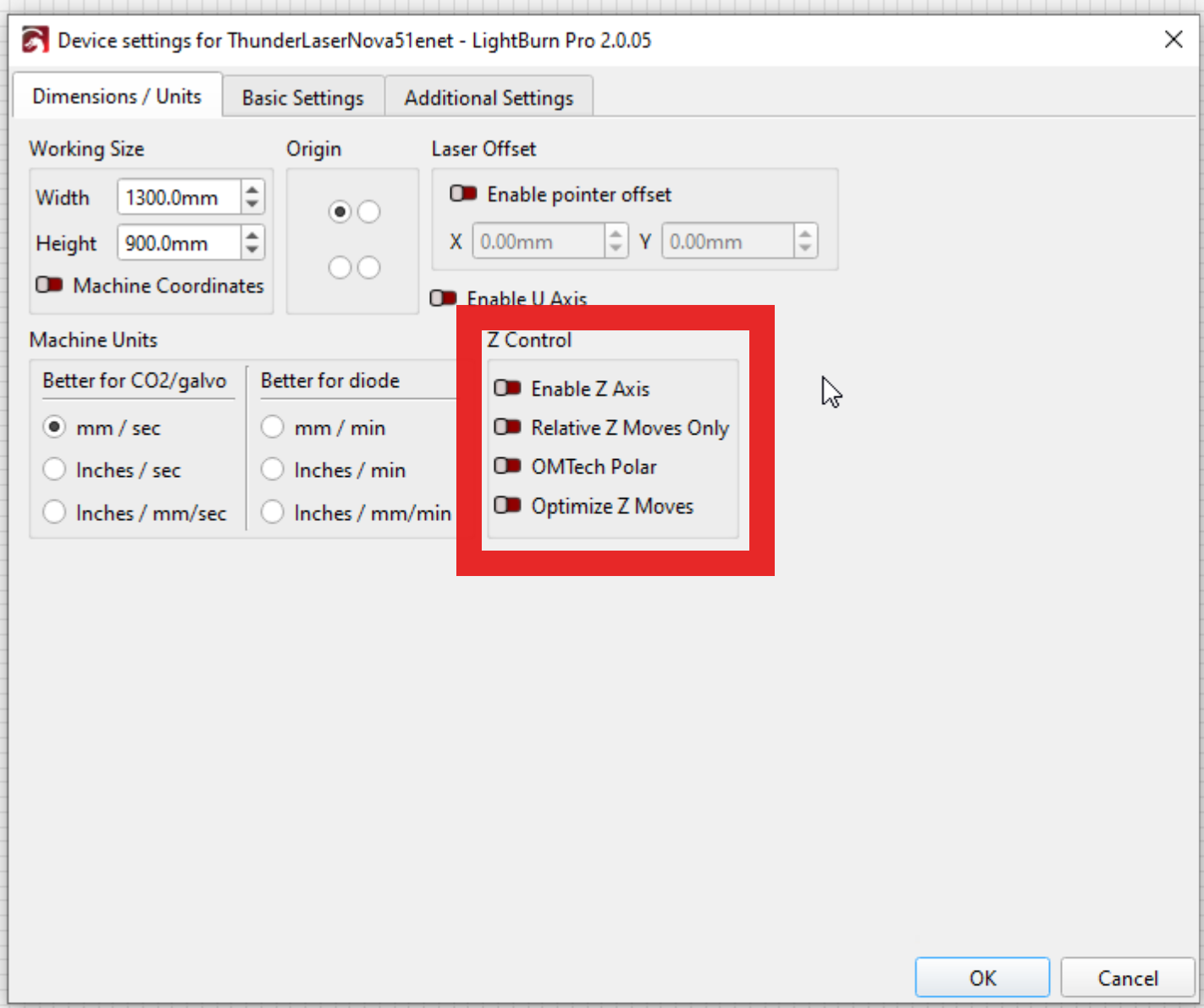This screenshot has height=1008, width=1204.
Task: Set origin to bottom-left corner
Action: pos(340,268)
